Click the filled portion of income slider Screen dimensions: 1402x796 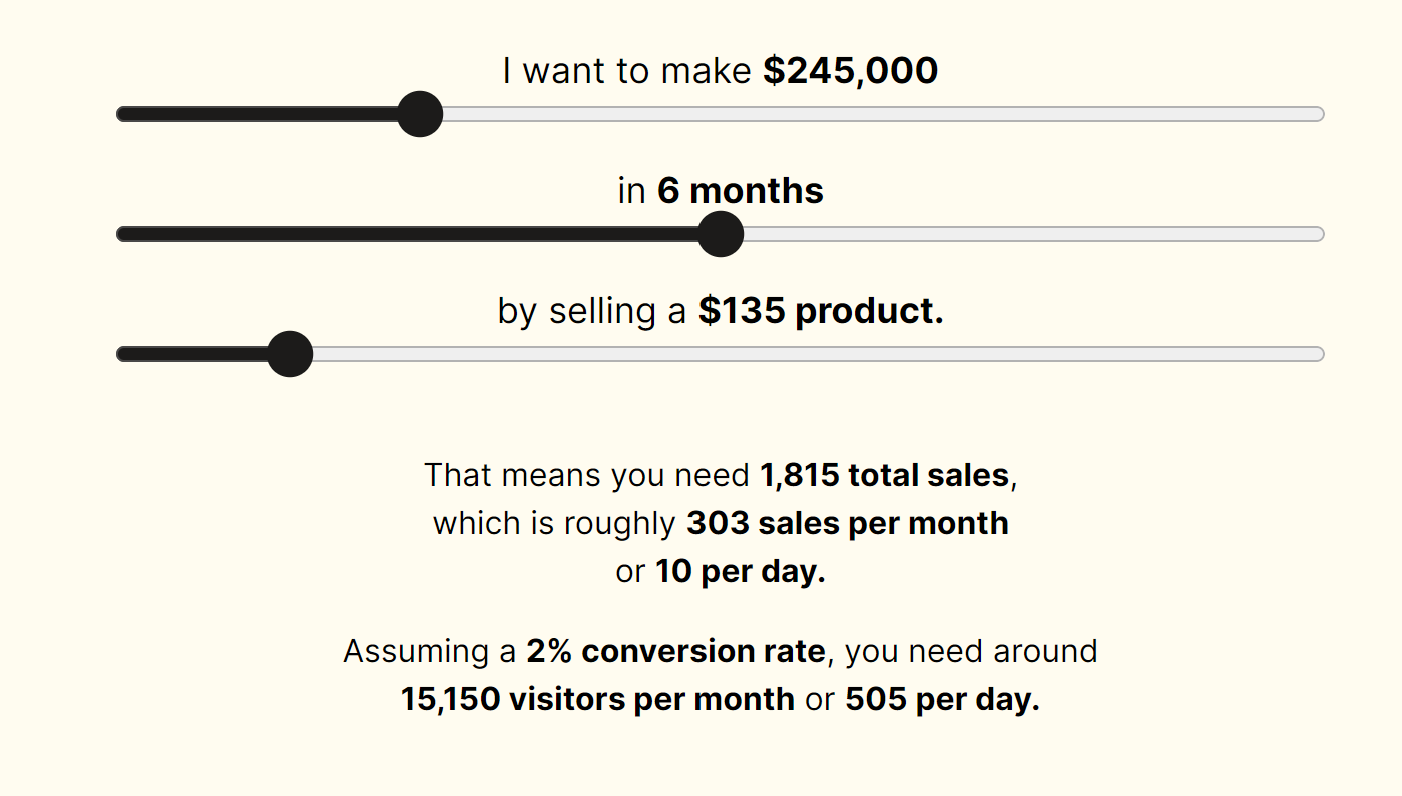(x=257, y=114)
